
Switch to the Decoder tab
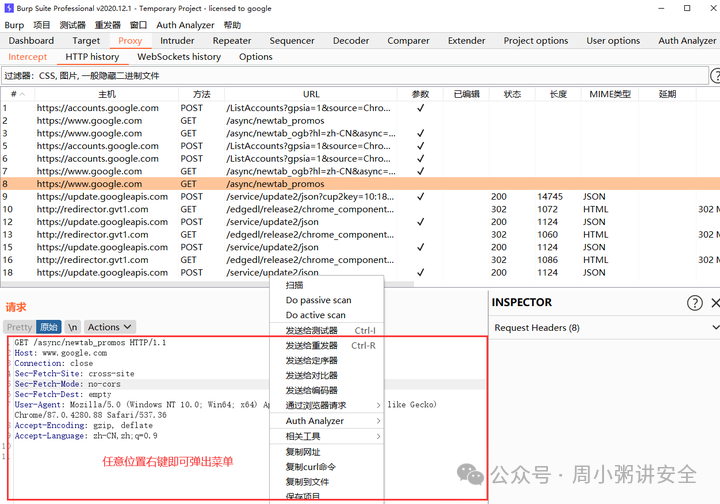point(351,41)
